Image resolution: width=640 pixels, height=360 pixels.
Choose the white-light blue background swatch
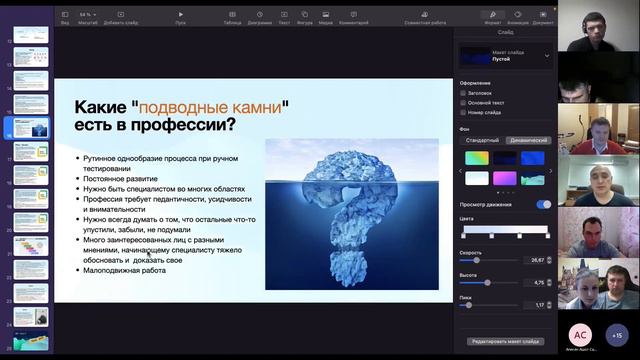tap(477, 178)
